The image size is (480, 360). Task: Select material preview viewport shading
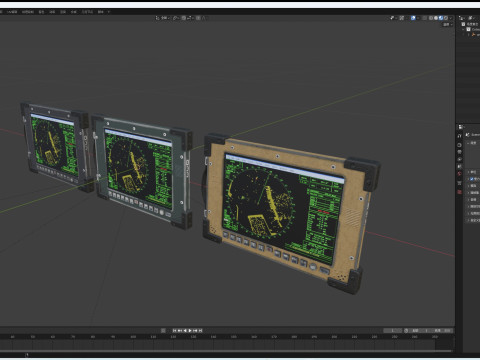441,18
